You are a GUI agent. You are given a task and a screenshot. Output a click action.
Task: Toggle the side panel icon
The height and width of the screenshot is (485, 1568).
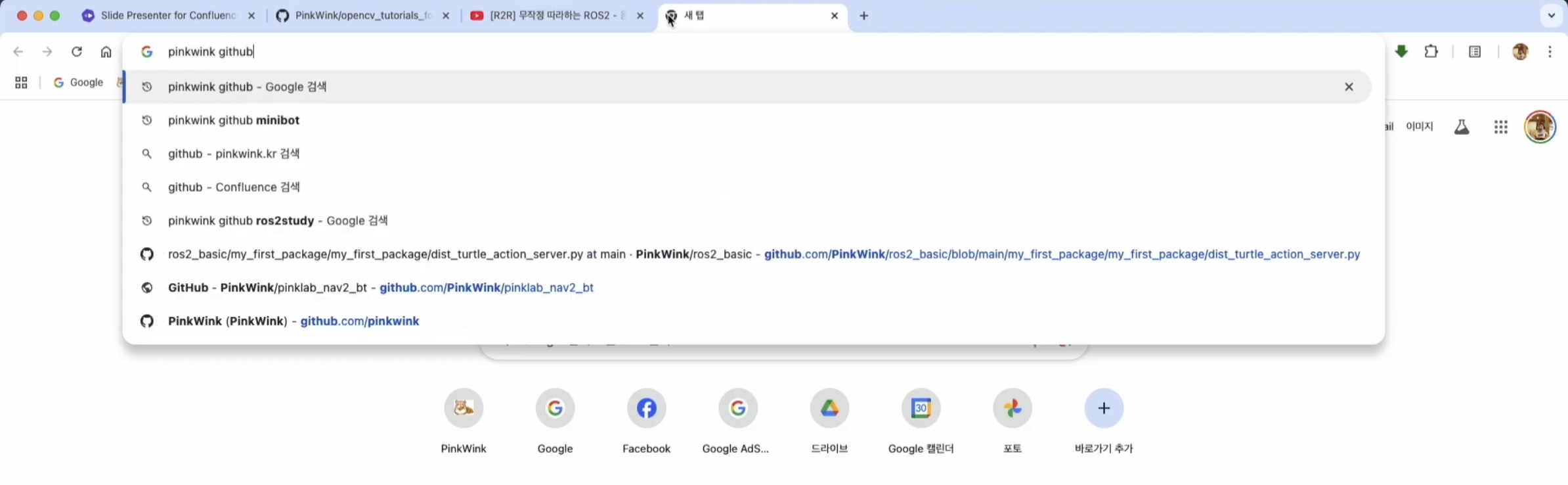coord(1475,51)
